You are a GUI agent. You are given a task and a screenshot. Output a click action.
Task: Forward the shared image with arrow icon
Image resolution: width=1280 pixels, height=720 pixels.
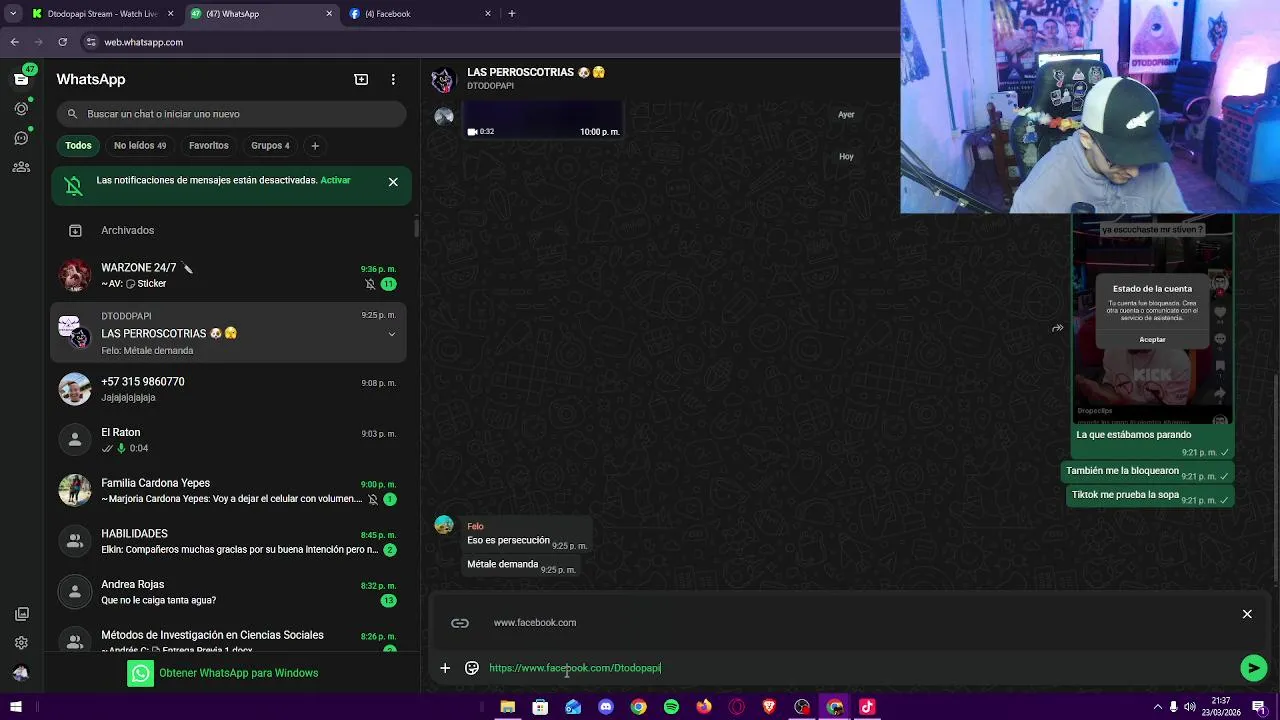pos(1057,328)
